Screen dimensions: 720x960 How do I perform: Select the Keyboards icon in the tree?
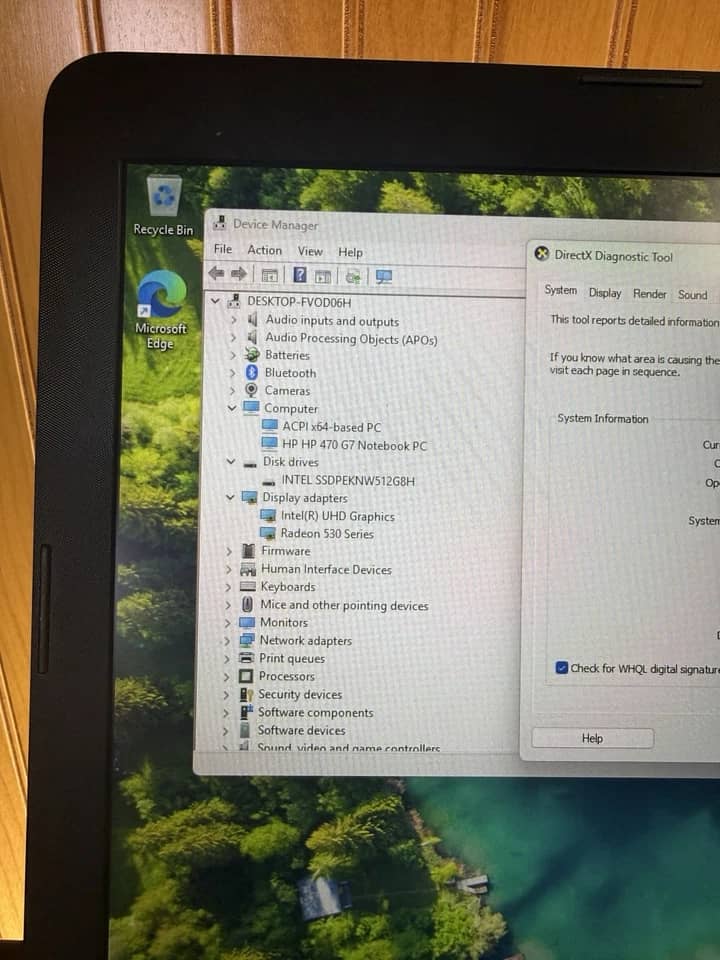(x=247, y=586)
